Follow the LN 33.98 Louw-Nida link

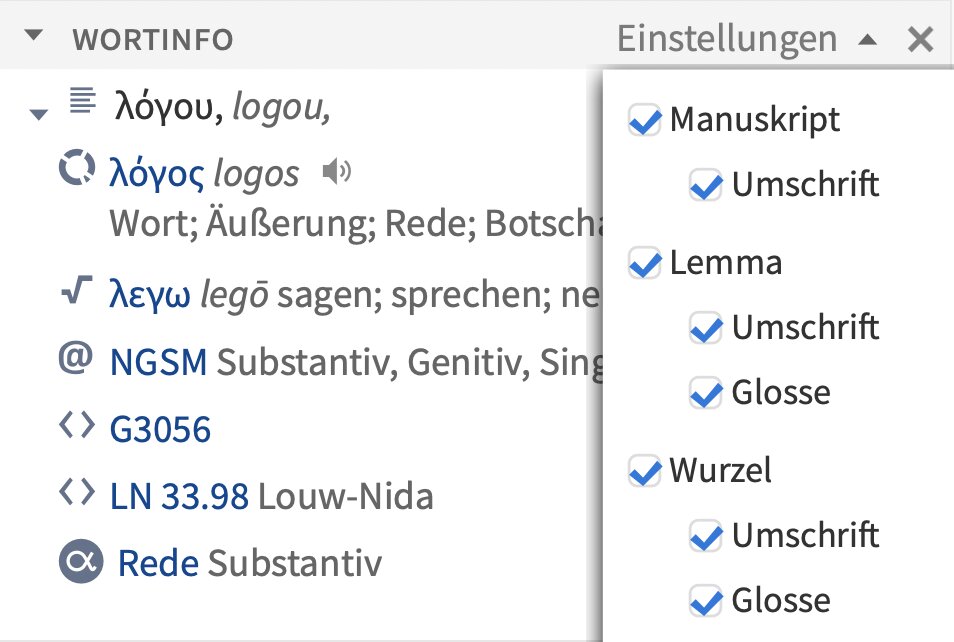click(x=179, y=496)
